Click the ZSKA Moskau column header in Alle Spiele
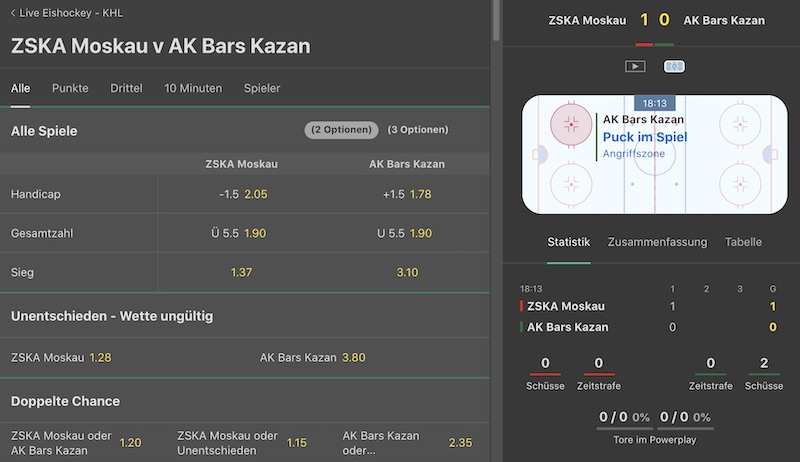800x462 pixels. (241, 164)
